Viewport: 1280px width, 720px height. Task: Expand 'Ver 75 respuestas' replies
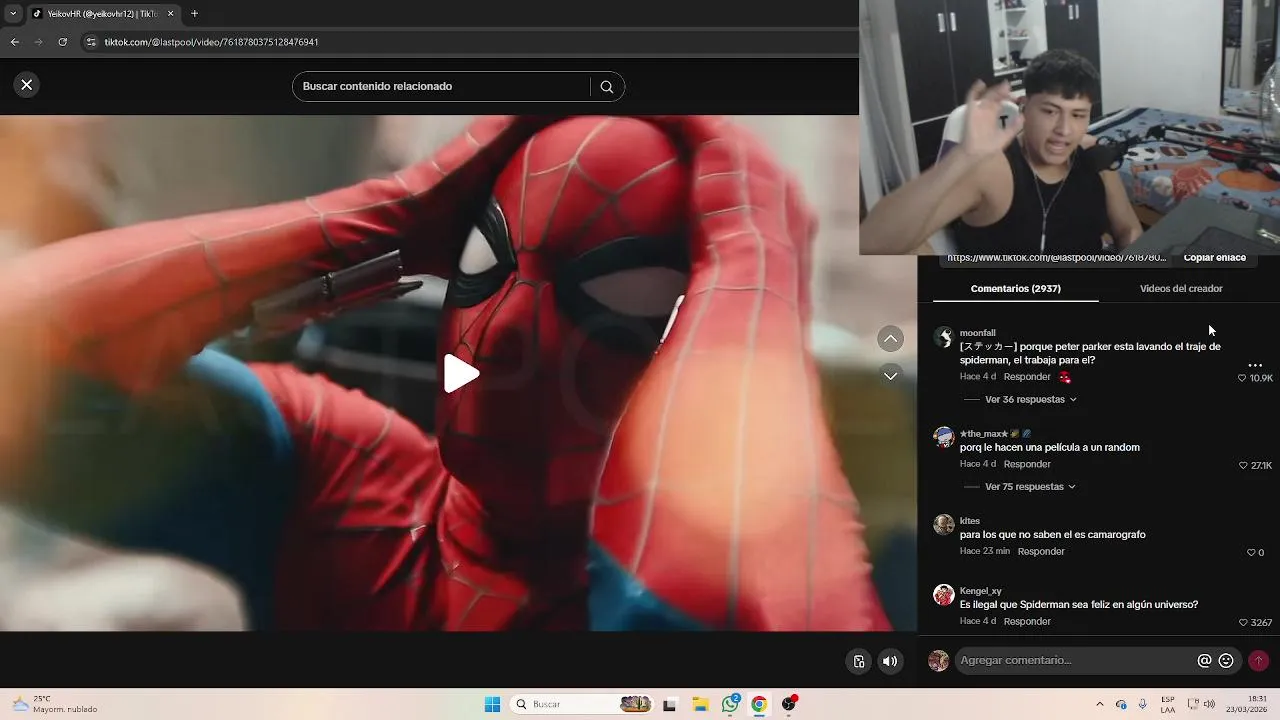[x=1030, y=487]
